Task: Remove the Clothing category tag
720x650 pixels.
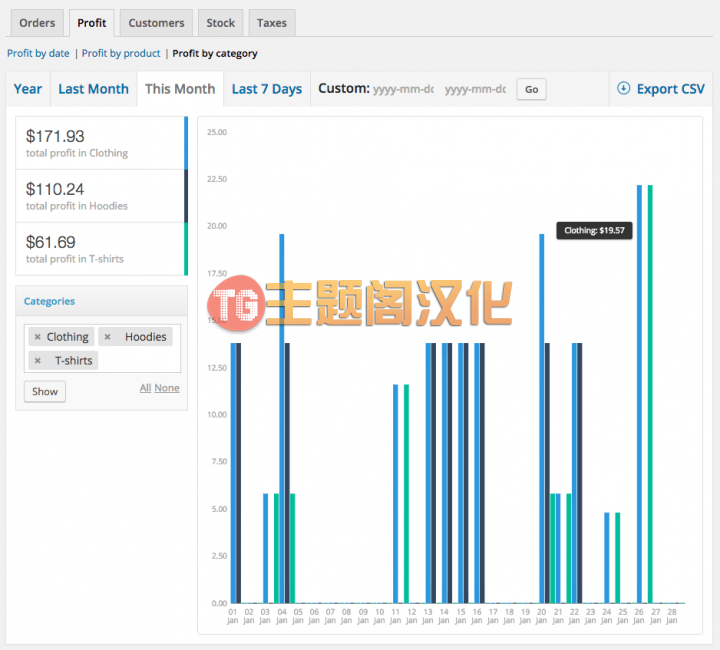Action: coord(38,337)
